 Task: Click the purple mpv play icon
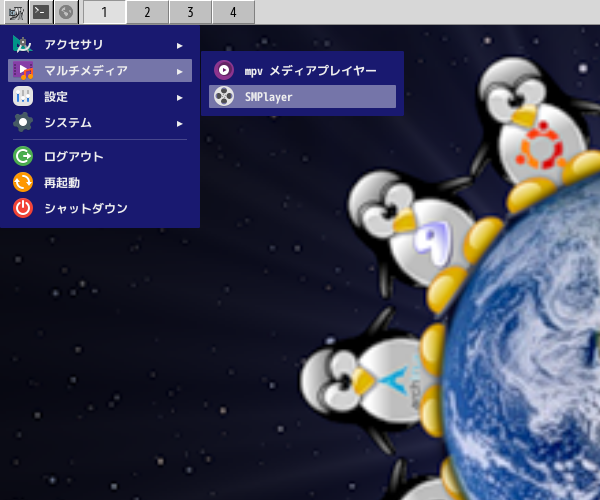pyautogui.click(x=224, y=70)
